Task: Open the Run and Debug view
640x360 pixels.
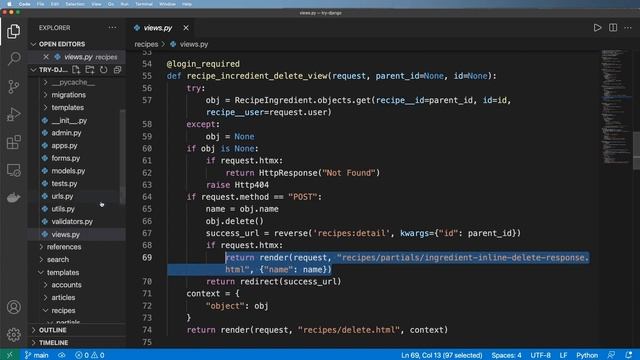Action: tap(13, 114)
